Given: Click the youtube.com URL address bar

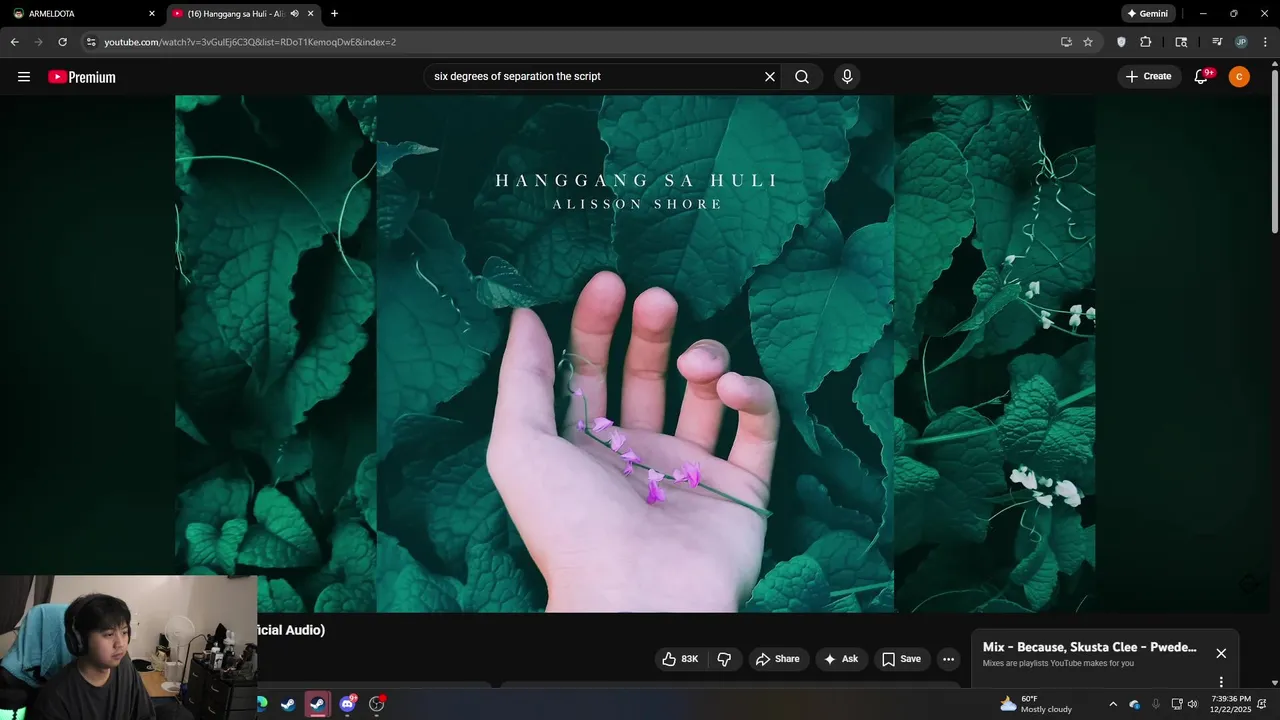Looking at the screenshot, I should click(x=575, y=42).
